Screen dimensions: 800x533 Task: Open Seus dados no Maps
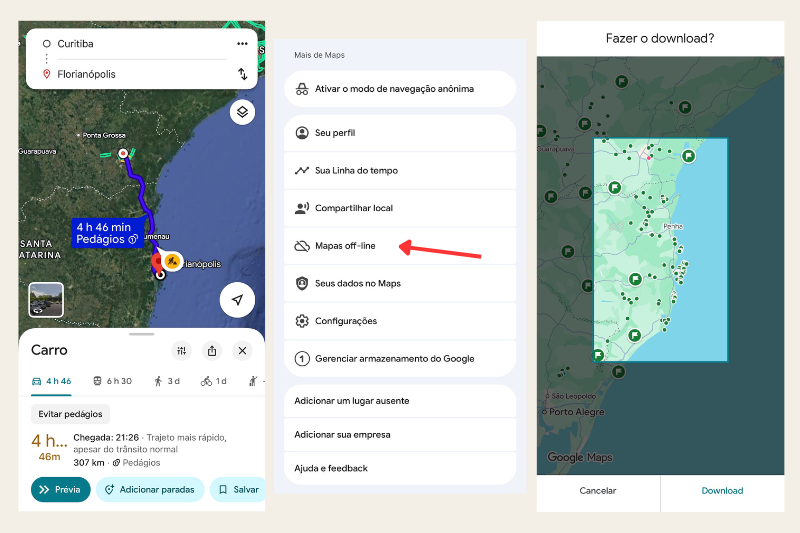point(400,284)
